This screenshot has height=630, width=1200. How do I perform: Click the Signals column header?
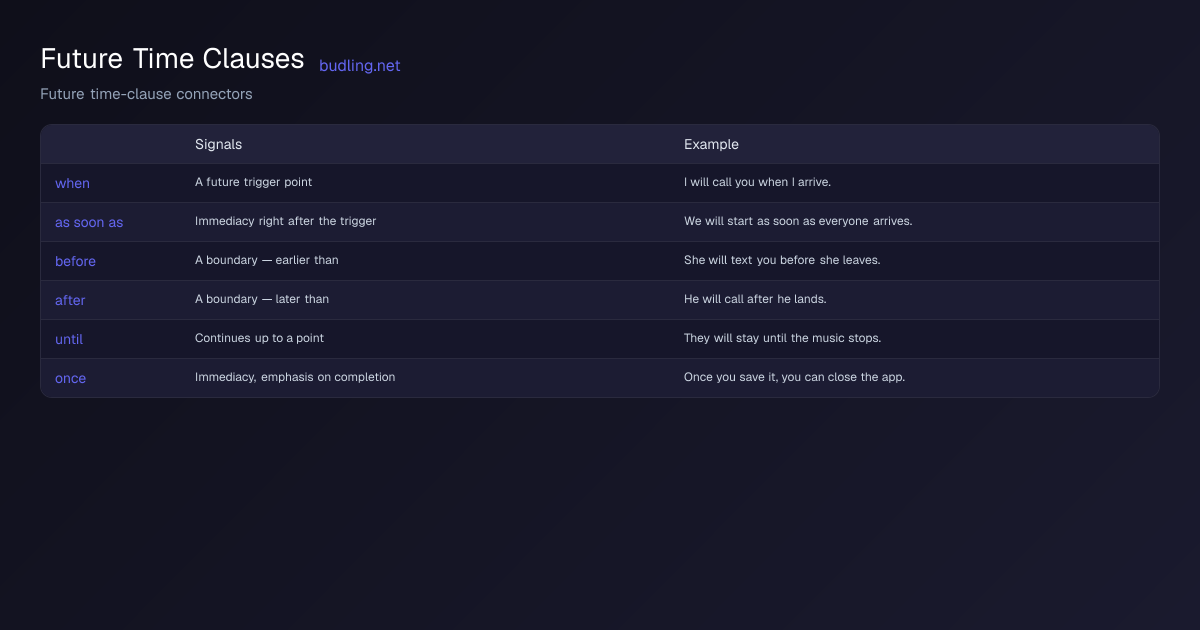tap(218, 144)
